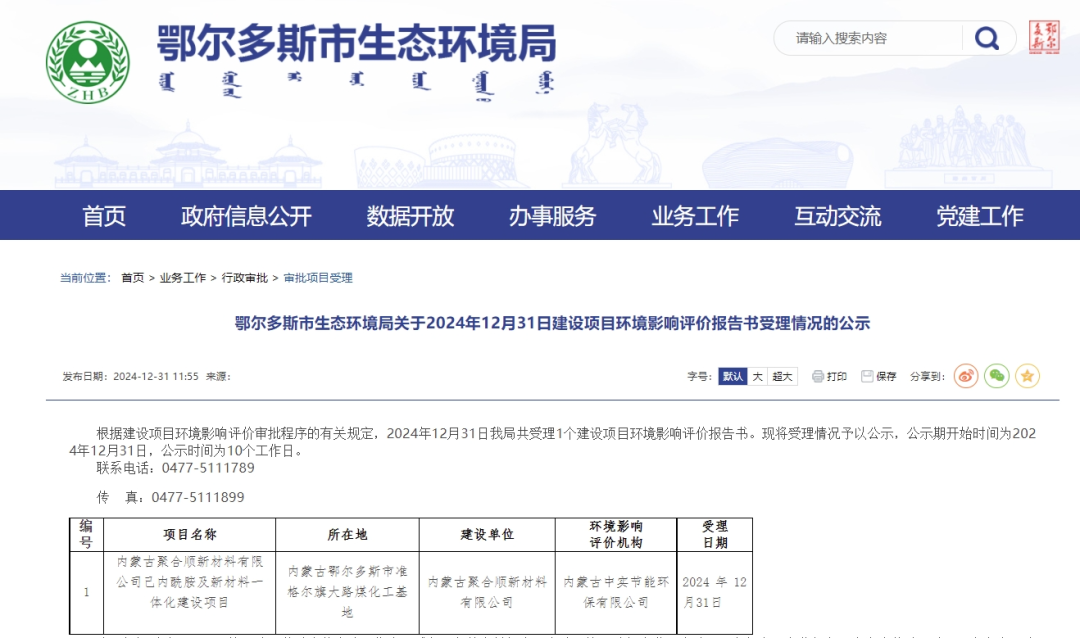This screenshot has height=638, width=1080.
Task: Set font size to 默认
Action: click(733, 377)
